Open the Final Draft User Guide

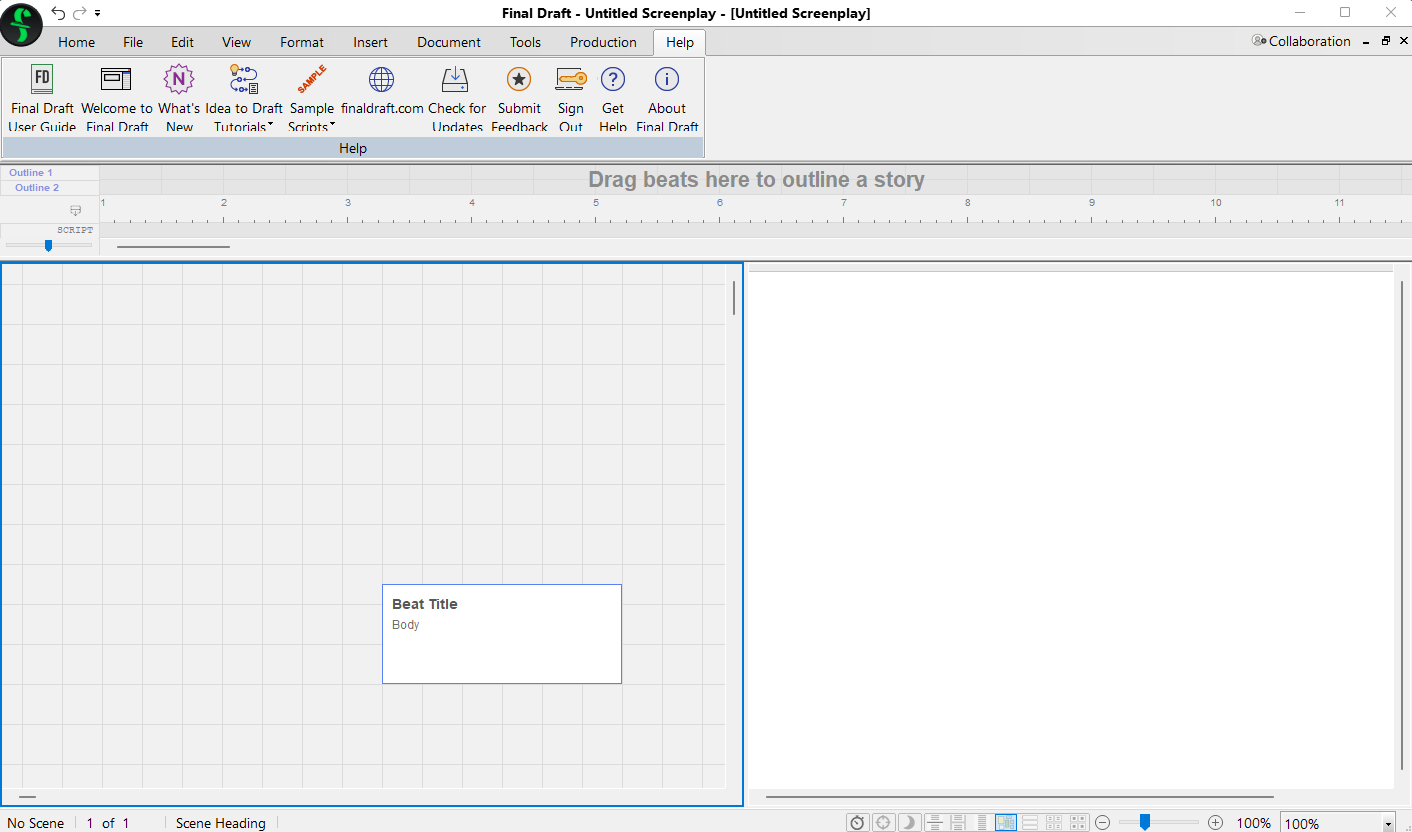click(x=42, y=97)
